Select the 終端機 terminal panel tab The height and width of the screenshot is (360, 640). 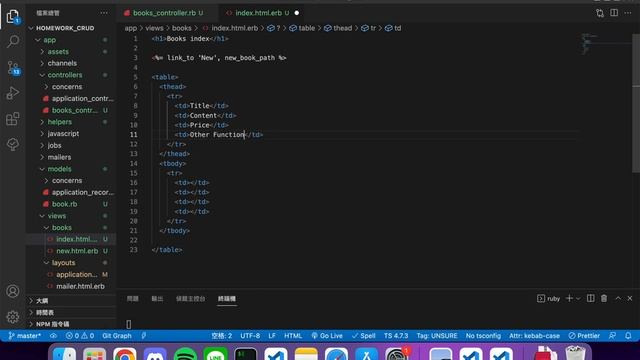coord(227,299)
